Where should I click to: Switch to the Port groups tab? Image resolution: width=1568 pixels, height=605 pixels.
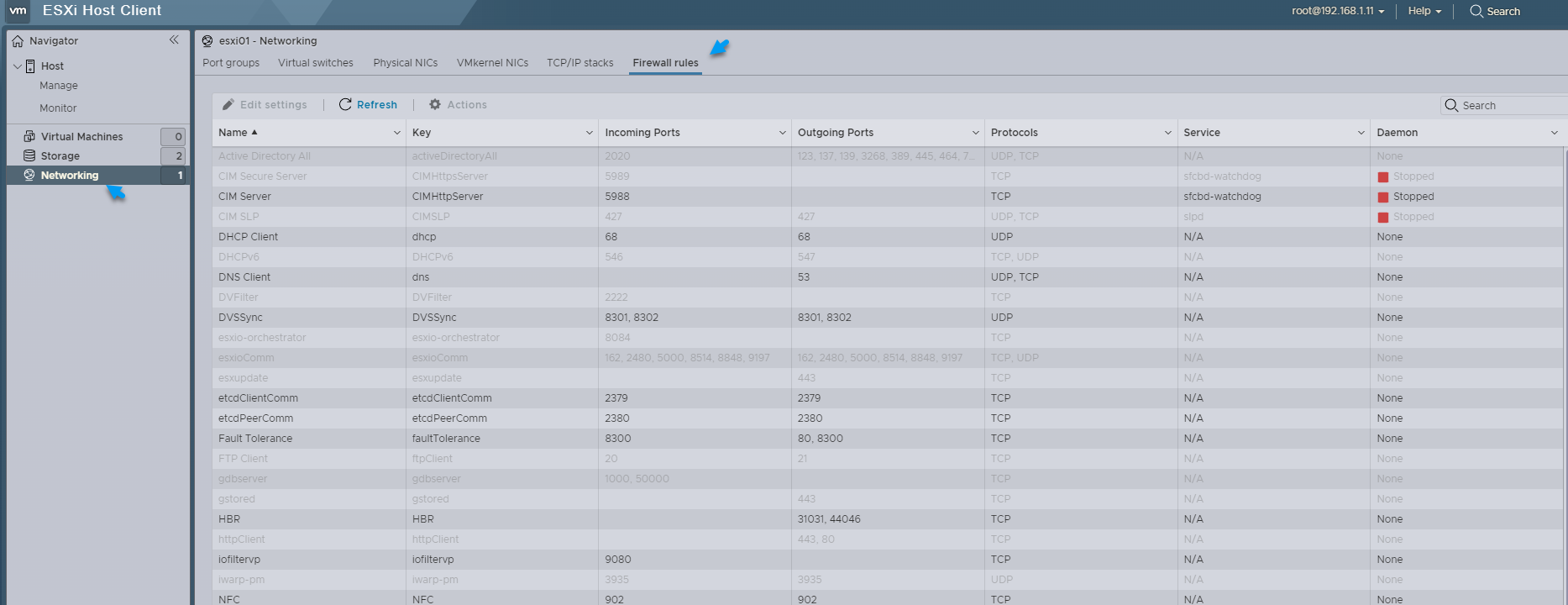(231, 63)
